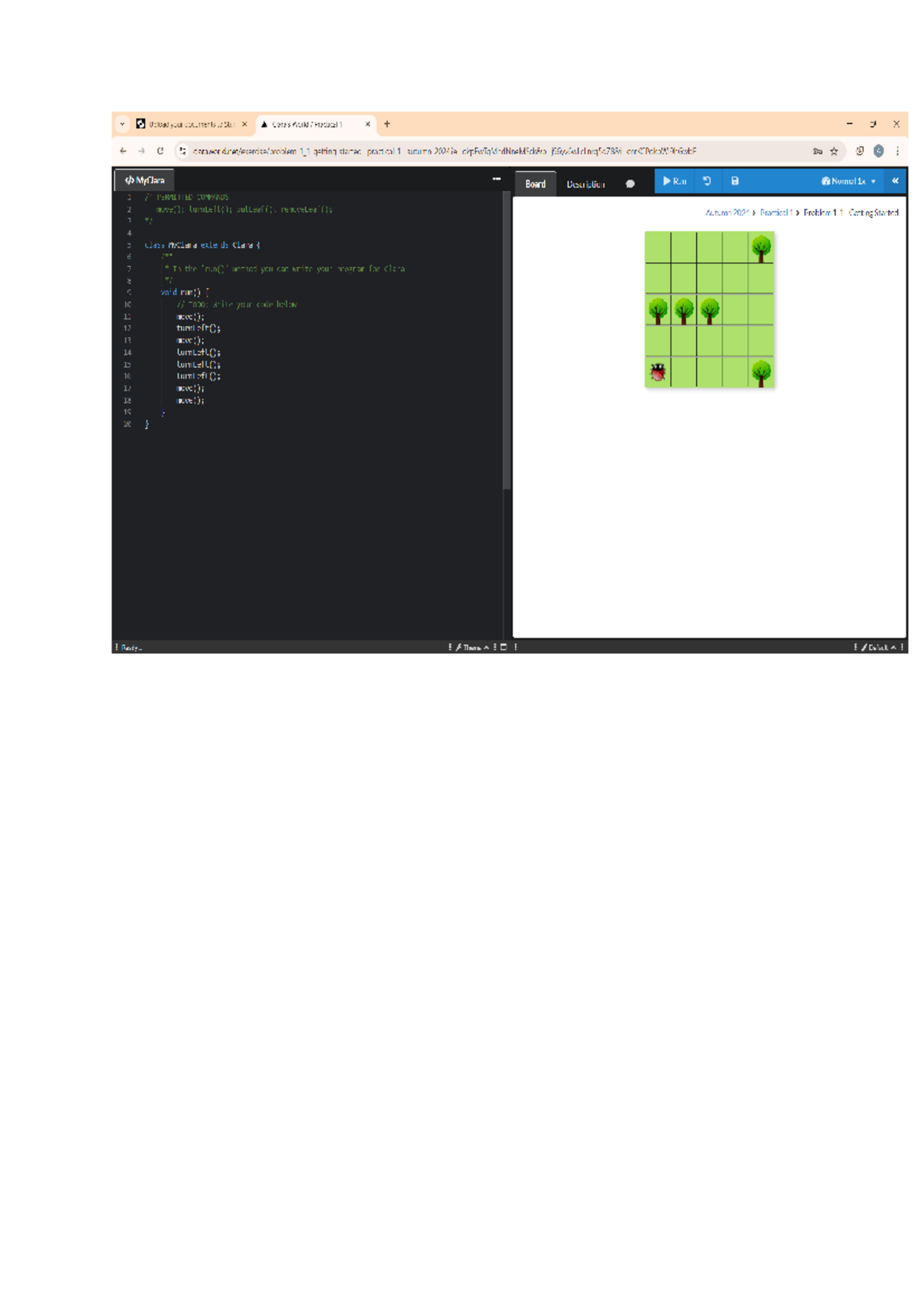Click the ladybug Clara on the board
Screen dimensions: 924x1306
click(x=658, y=373)
